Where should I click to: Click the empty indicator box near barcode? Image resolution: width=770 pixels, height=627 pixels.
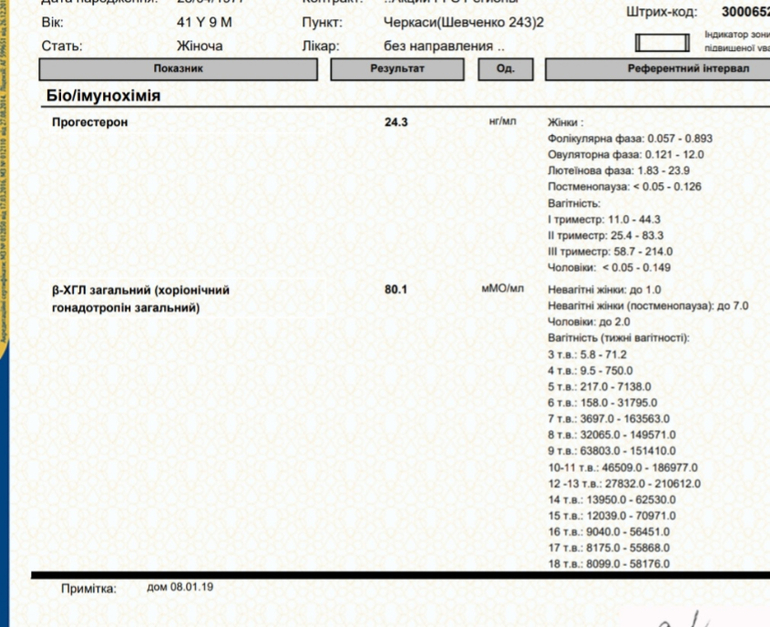coord(663,44)
